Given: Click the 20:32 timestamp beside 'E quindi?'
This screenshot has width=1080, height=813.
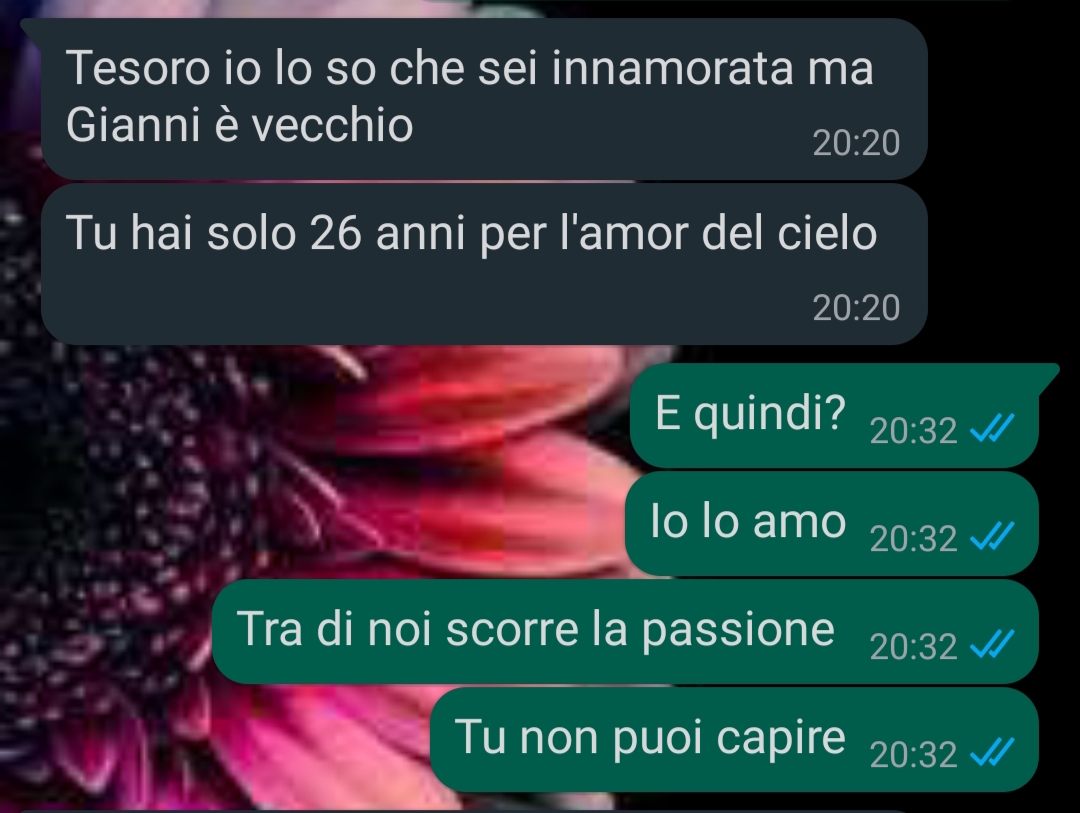Looking at the screenshot, I should (913, 431).
